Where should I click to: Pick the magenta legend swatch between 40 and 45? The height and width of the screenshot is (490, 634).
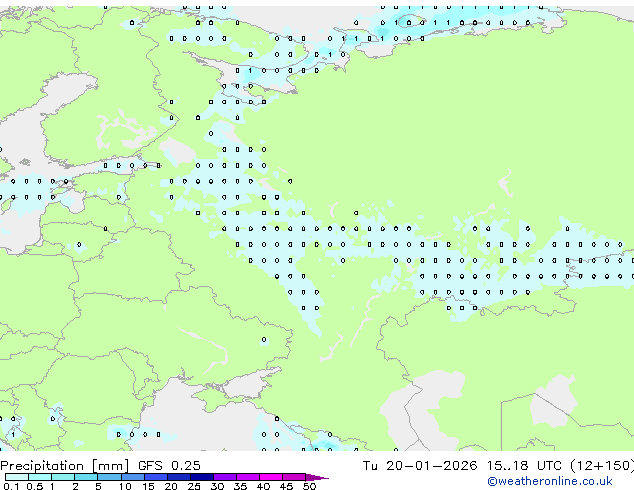(271, 477)
